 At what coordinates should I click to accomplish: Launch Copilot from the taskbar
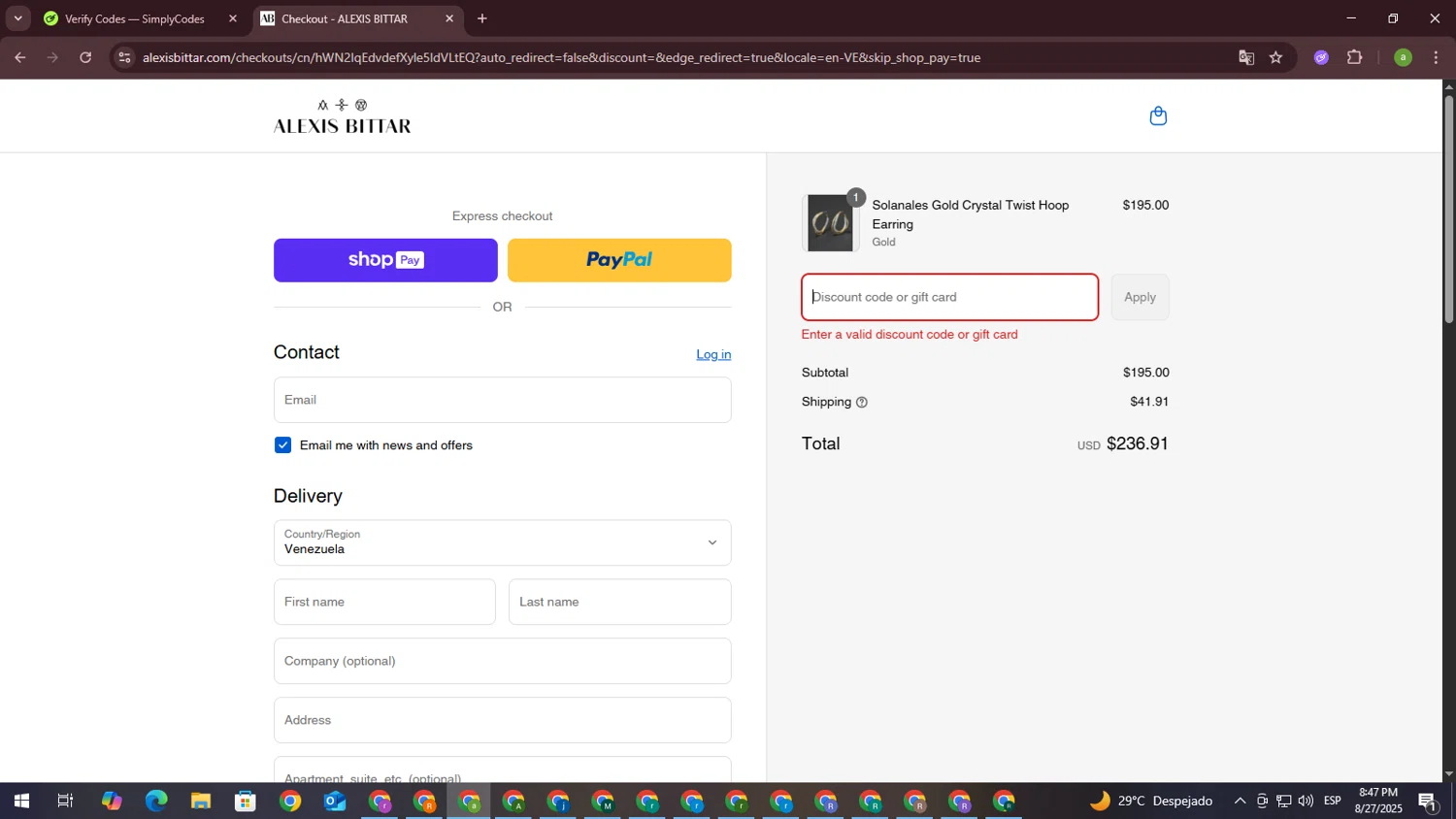tap(112, 802)
